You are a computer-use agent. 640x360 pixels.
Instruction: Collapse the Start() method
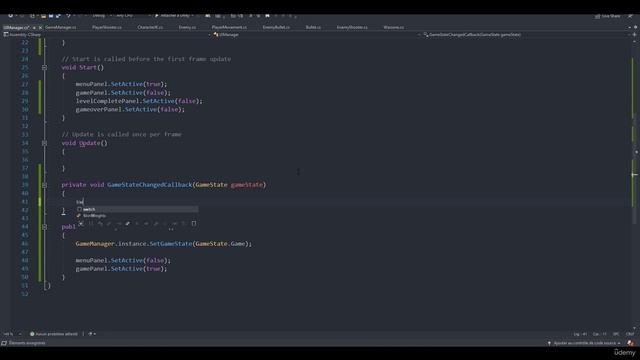44,68
